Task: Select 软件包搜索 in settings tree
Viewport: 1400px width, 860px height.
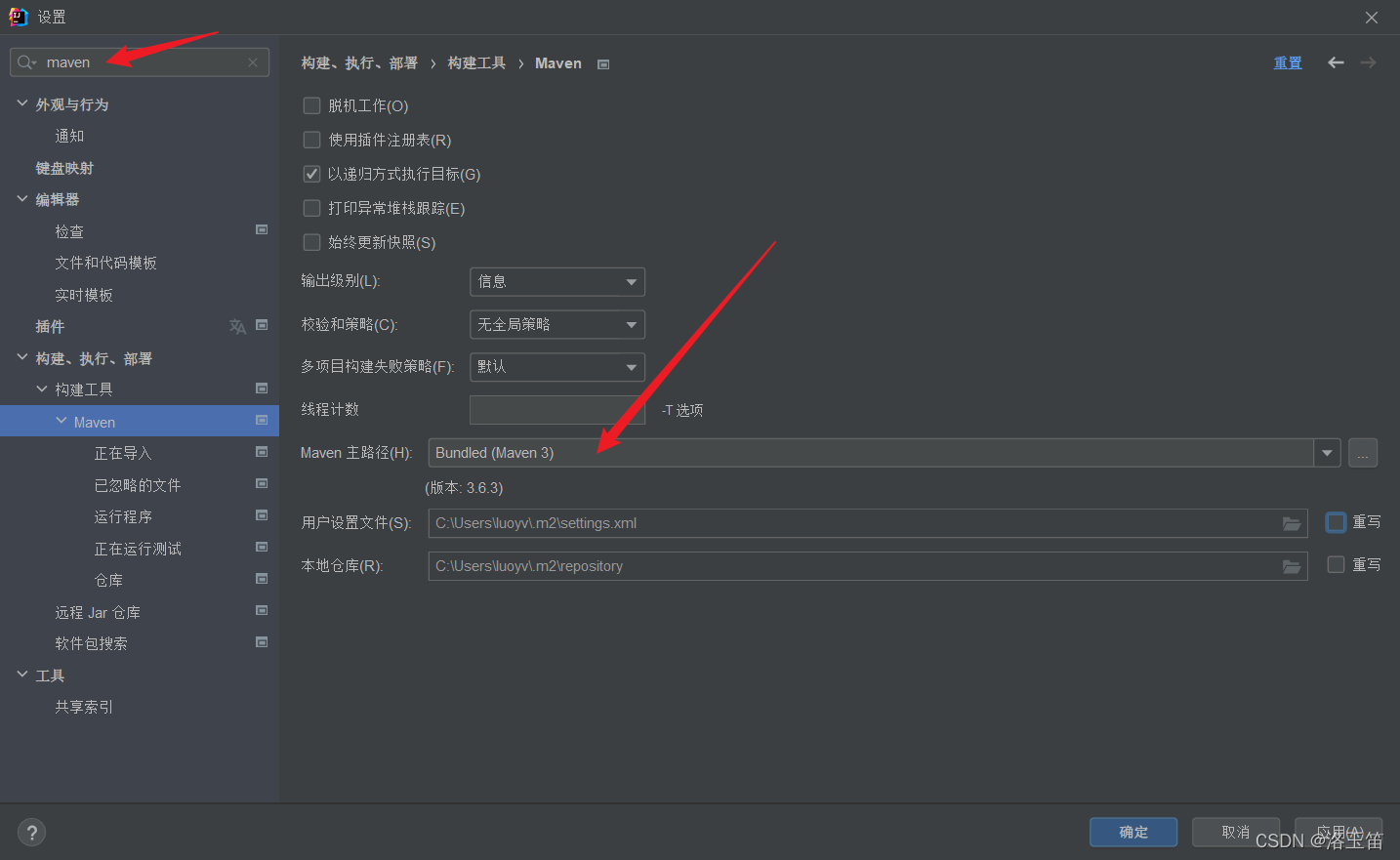Action: point(91,643)
